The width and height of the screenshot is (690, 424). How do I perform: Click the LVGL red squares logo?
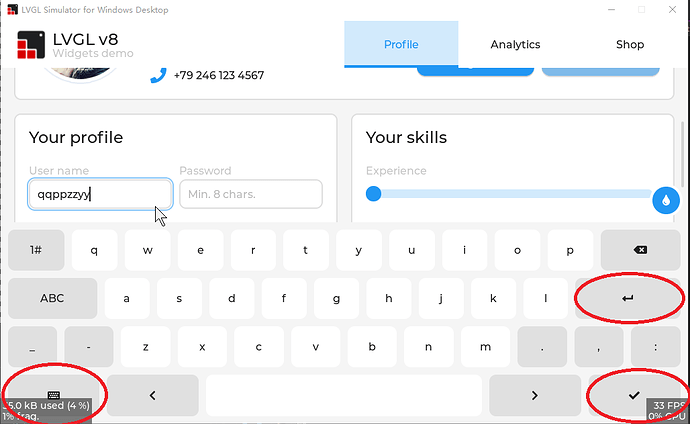point(31,44)
